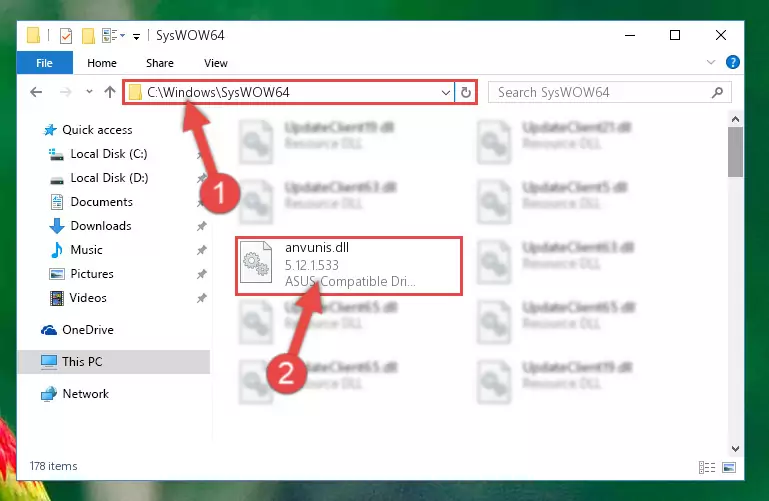Open Documents in the sidebar
The height and width of the screenshot is (501, 769).
click(x=102, y=202)
